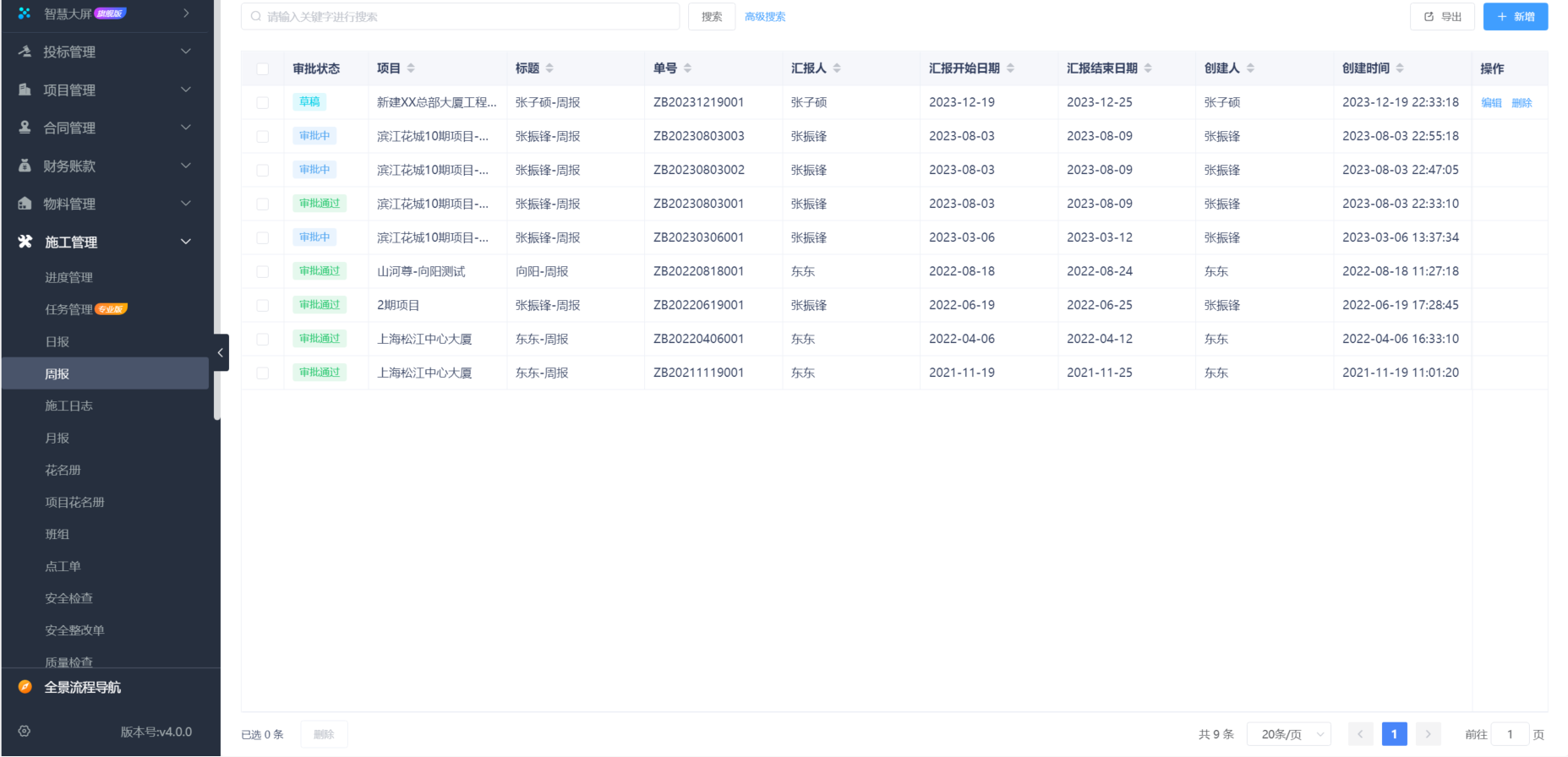Open the 高级搜索 link
The image size is (1568, 757).
(765, 17)
